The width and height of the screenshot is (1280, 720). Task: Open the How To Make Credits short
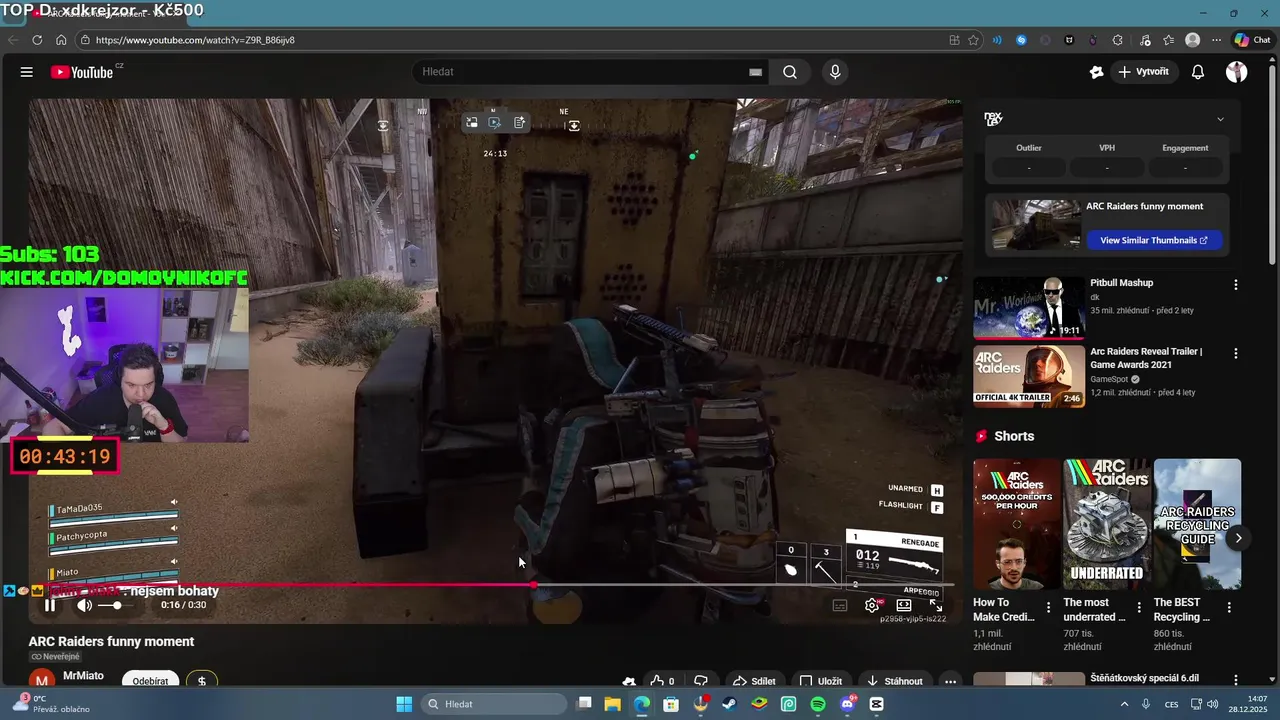1017,525
